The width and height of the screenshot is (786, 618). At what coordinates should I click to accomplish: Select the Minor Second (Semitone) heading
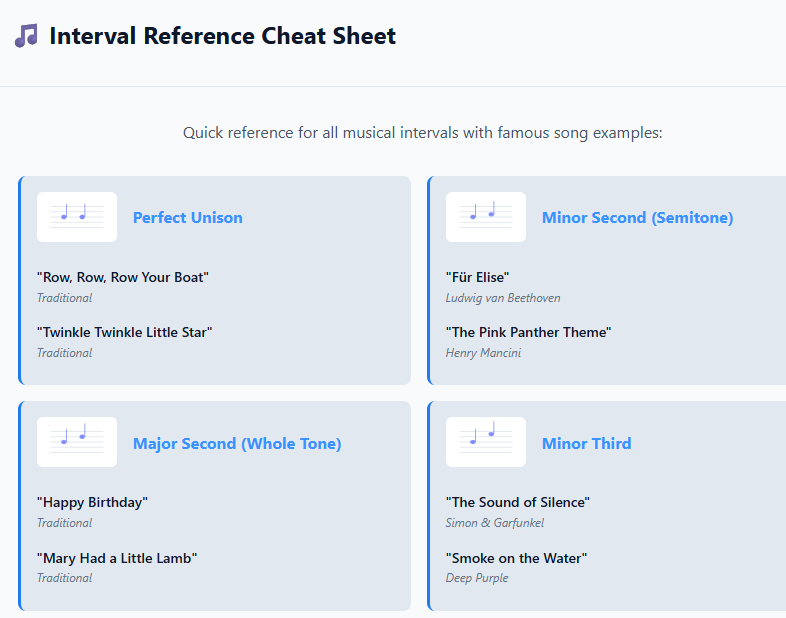pos(637,218)
